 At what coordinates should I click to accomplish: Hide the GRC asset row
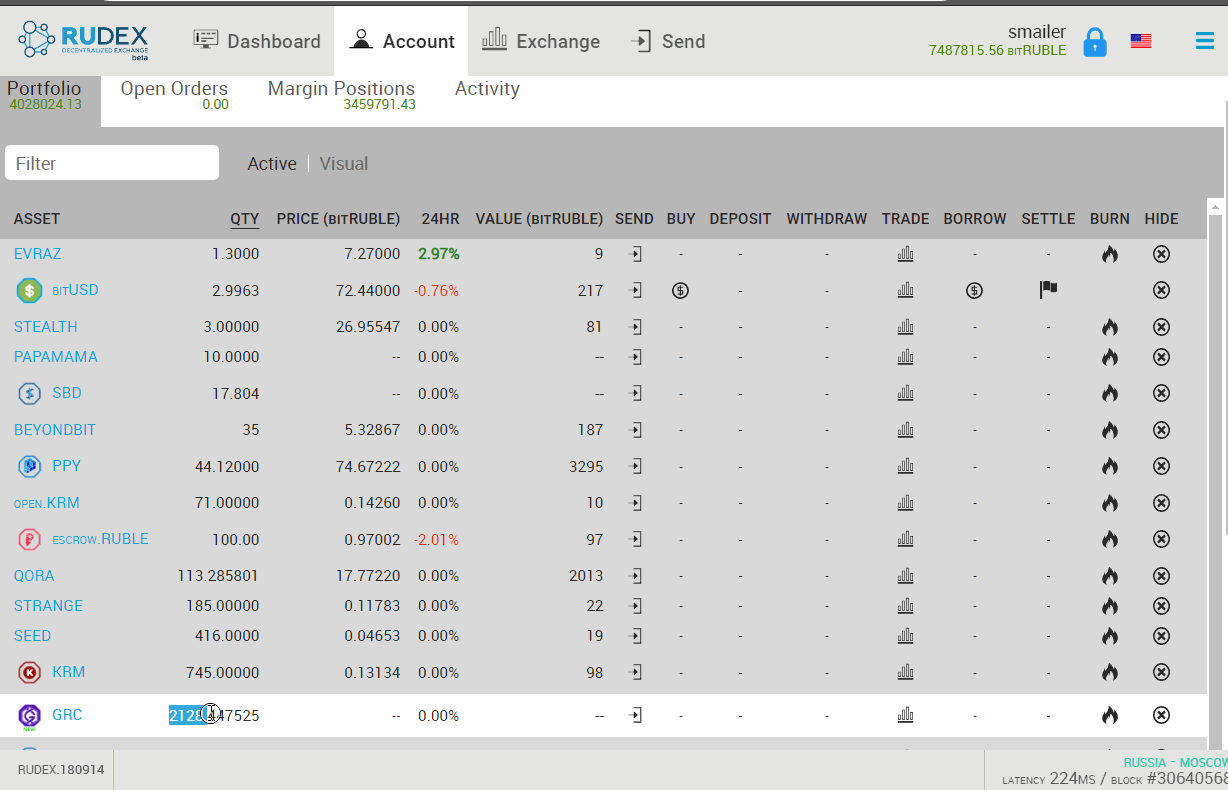point(1161,716)
